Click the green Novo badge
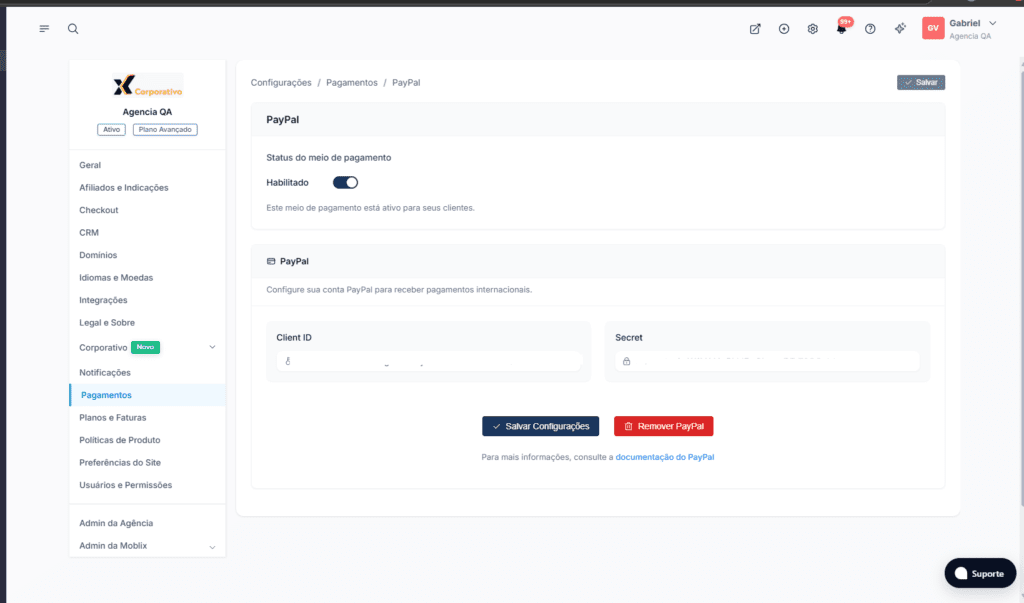Image resolution: width=1024 pixels, height=603 pixels. (x=146, y=348)
